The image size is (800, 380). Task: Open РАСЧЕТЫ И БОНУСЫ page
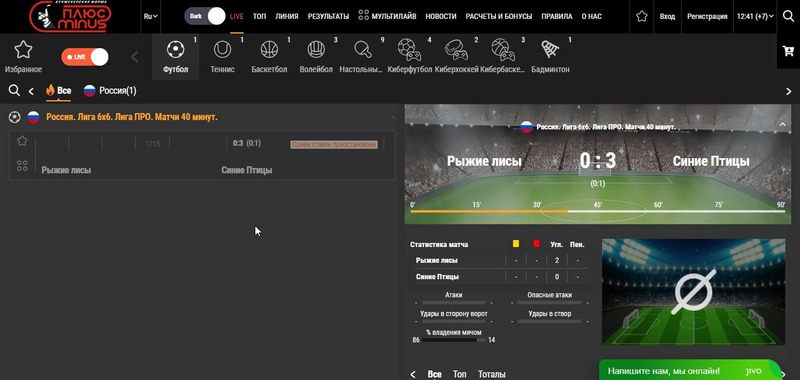click(x=498, y=16)
